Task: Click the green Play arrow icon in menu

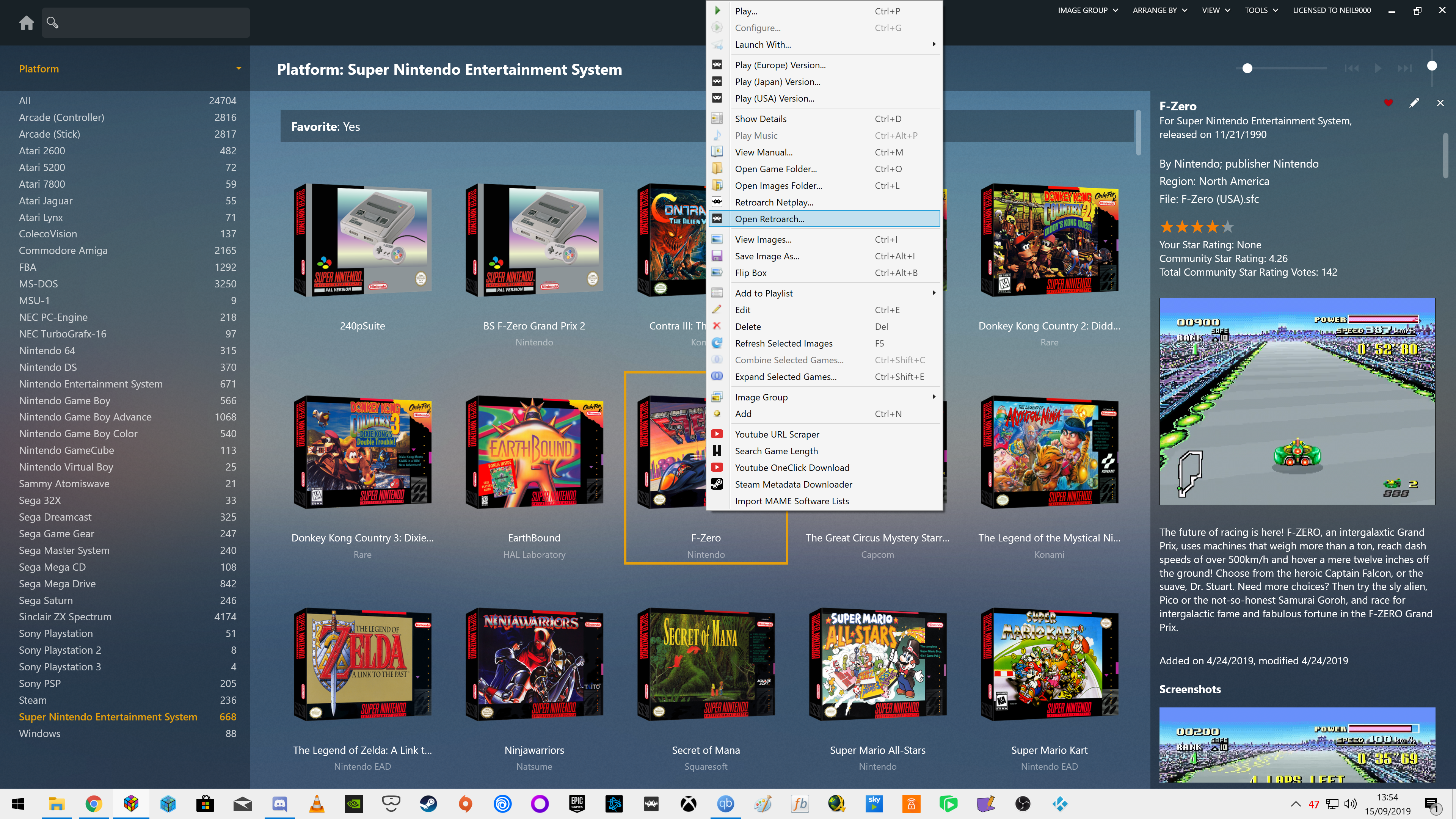Action: 717,11
